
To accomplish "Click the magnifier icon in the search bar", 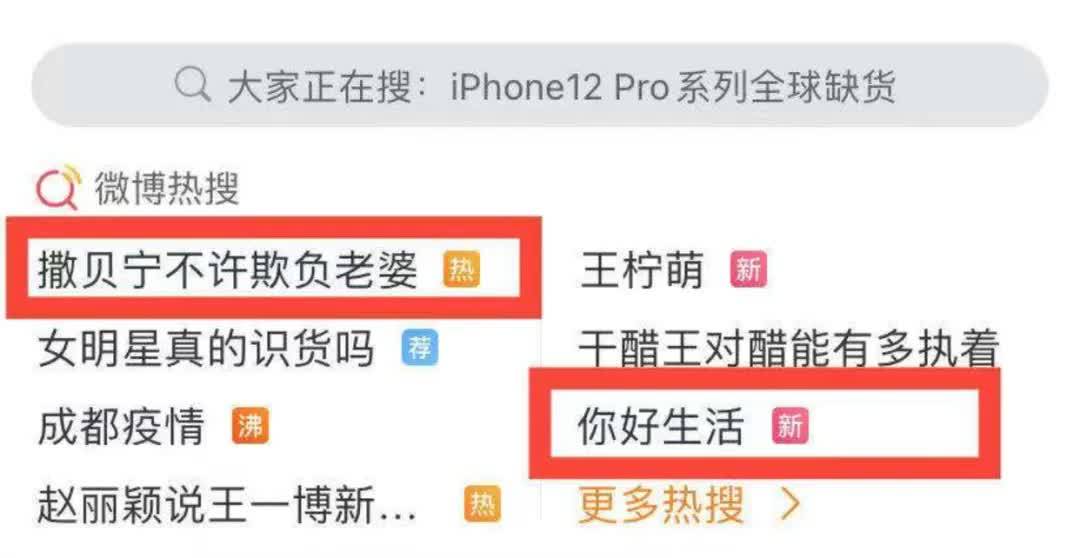I will click(x=192, y=87).
